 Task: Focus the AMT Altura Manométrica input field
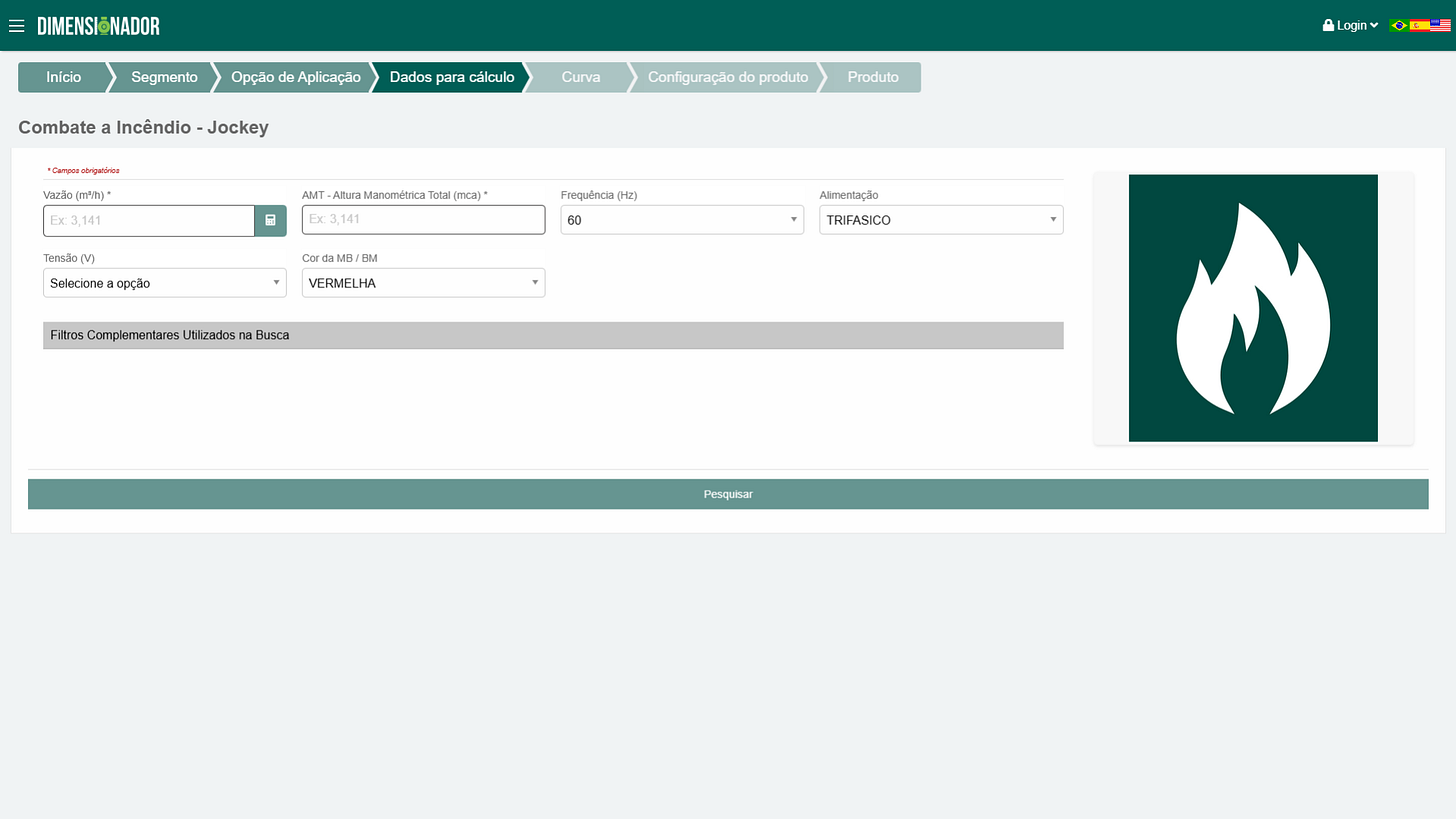tap(423, 219)
